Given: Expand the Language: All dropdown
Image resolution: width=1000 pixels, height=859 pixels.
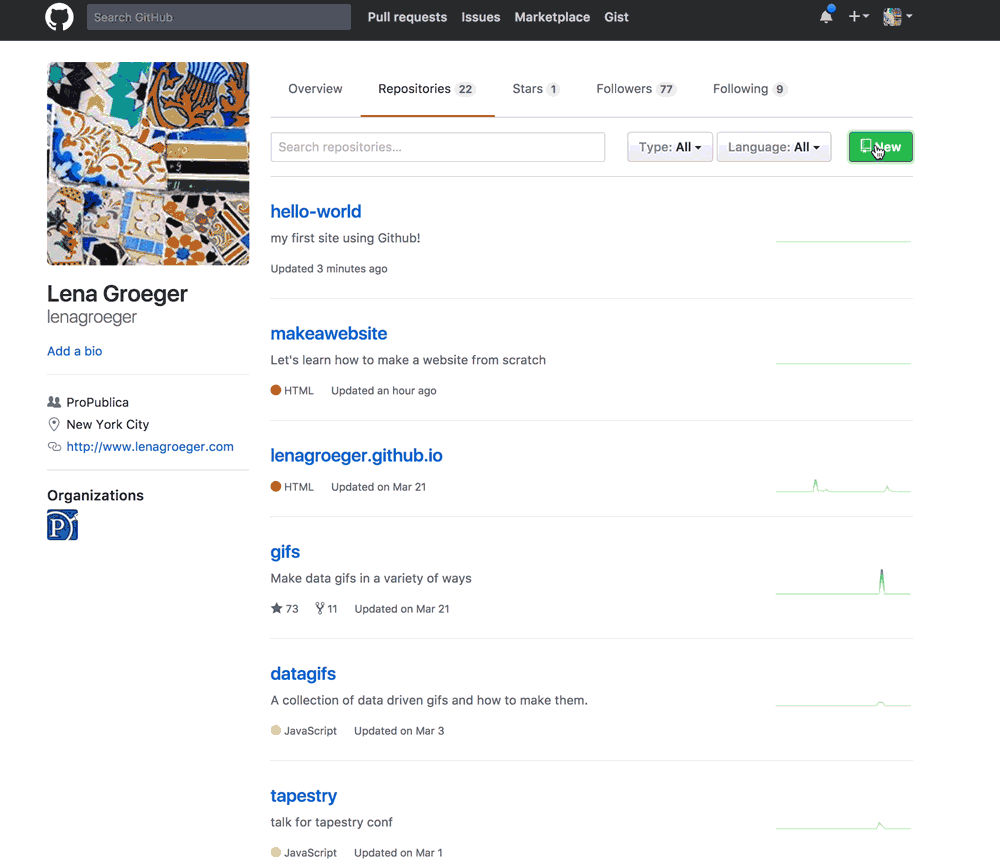Looking at the screenshot, I should tap(774, 147).
